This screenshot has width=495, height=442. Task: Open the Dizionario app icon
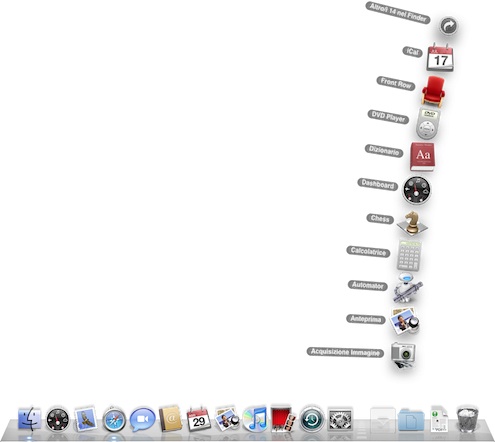click(x=422, y=157)
